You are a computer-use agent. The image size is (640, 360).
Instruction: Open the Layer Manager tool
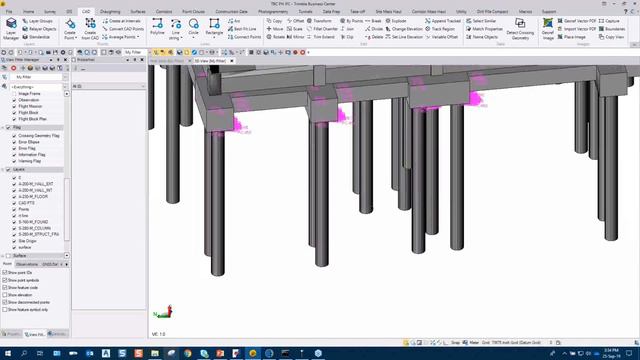(11, 29)
